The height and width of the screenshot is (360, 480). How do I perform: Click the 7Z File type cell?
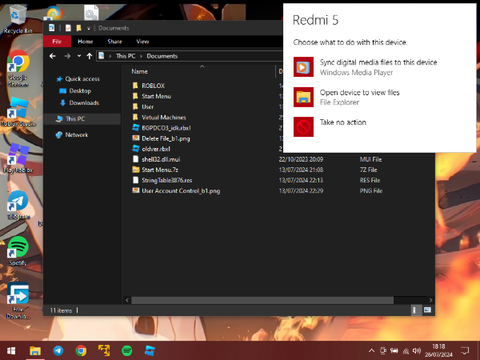[368, 170]
